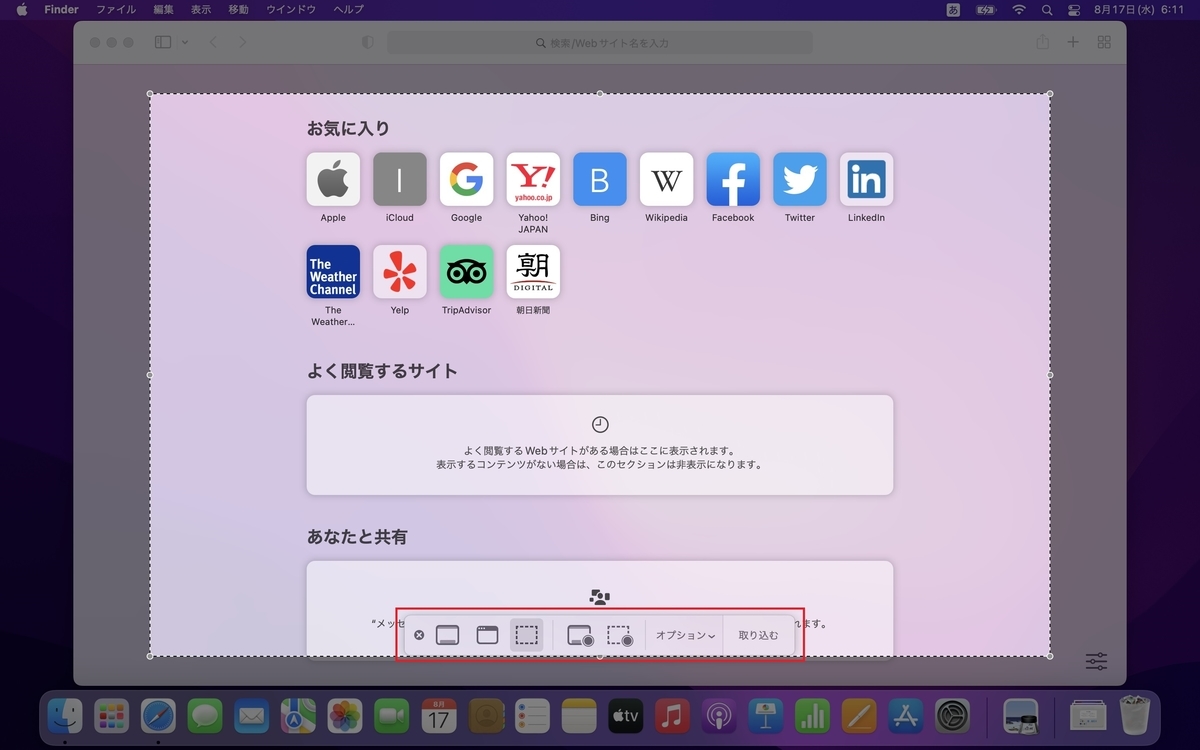Select capture entire screen mode
1200x750 pixels.
(447, 635)
